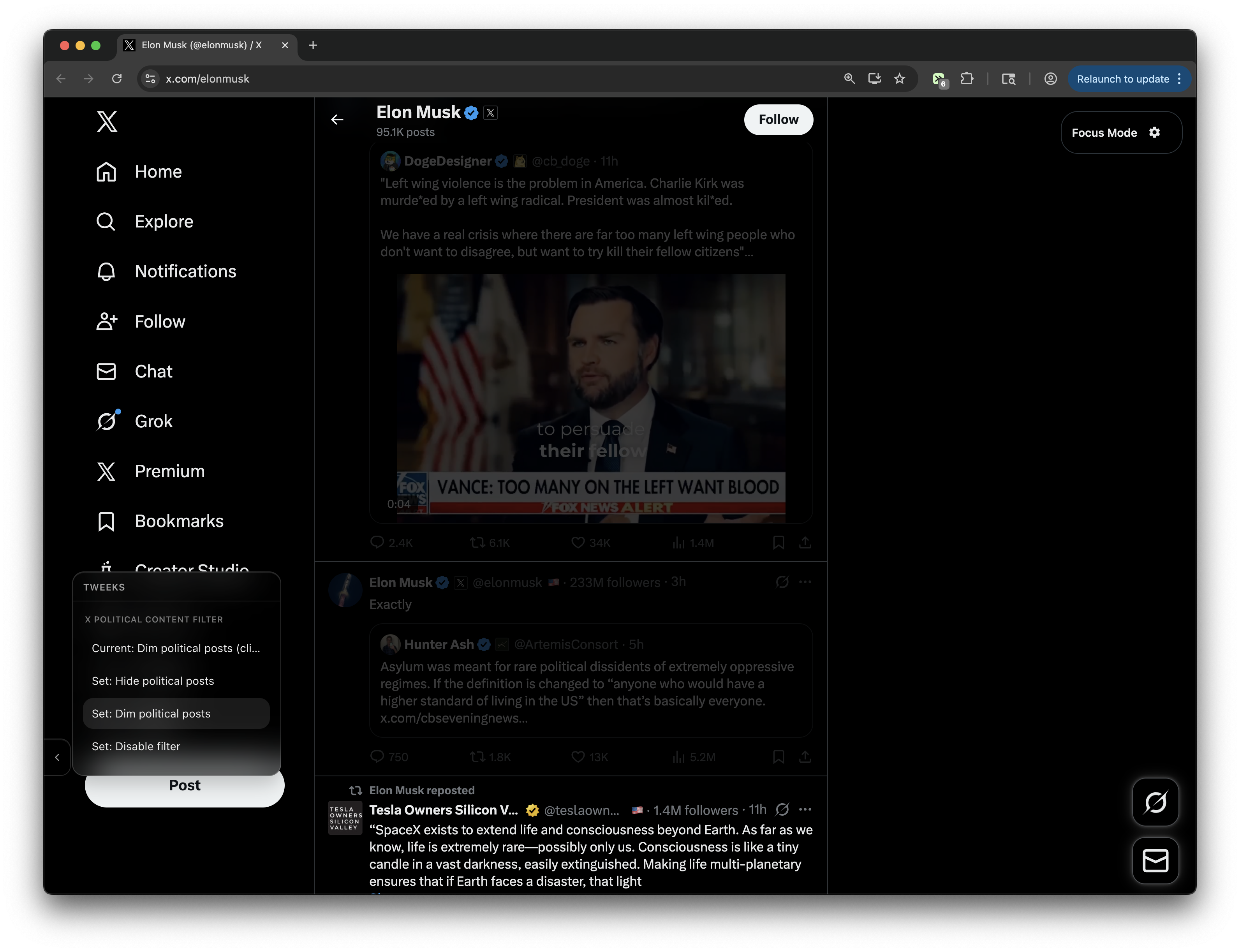The height and width of the screenshot is (952, 1240).
Task: Click the Follow button on profile header
Action: [778, 120]
